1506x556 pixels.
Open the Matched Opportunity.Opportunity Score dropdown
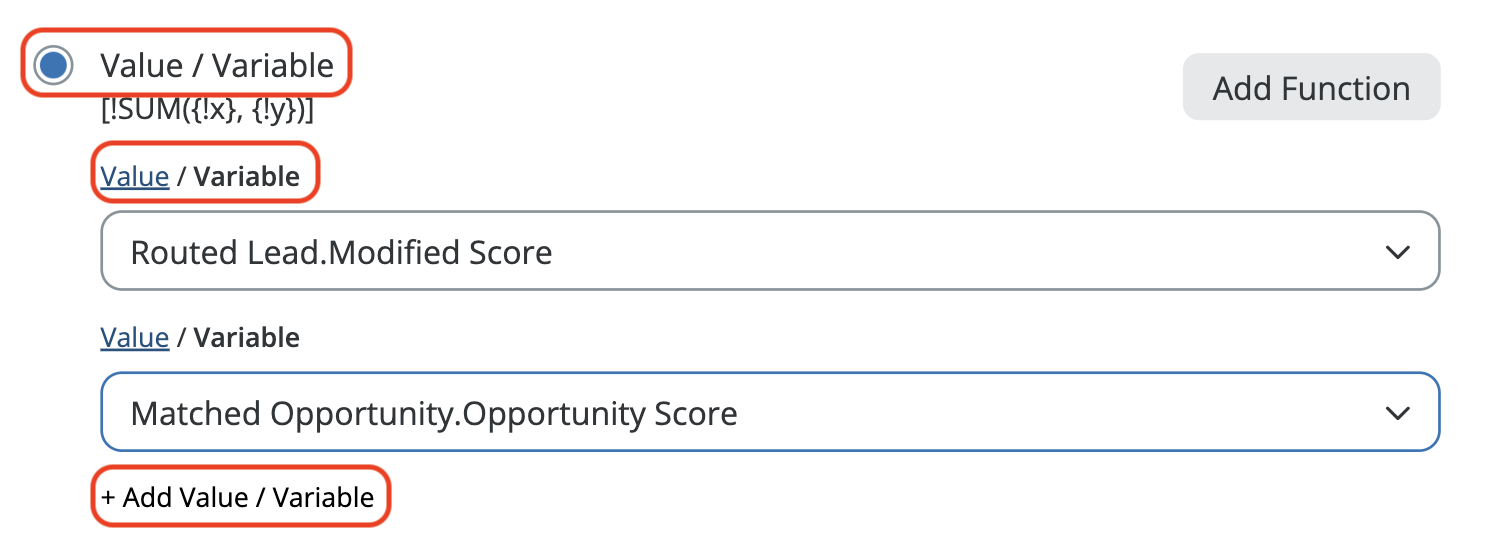(x=769, y=412)
